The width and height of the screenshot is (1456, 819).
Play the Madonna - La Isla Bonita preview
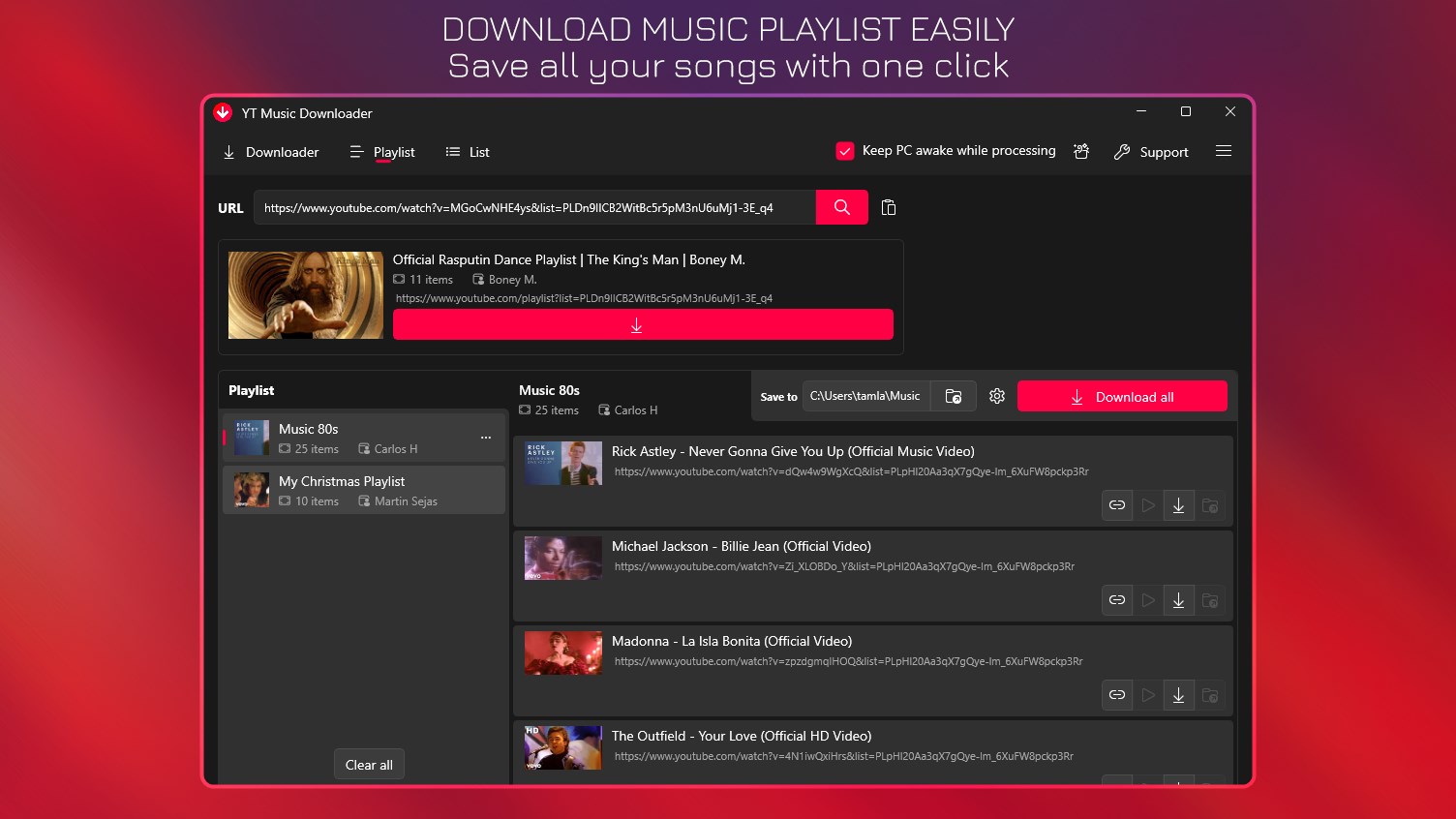[1147, 694]
